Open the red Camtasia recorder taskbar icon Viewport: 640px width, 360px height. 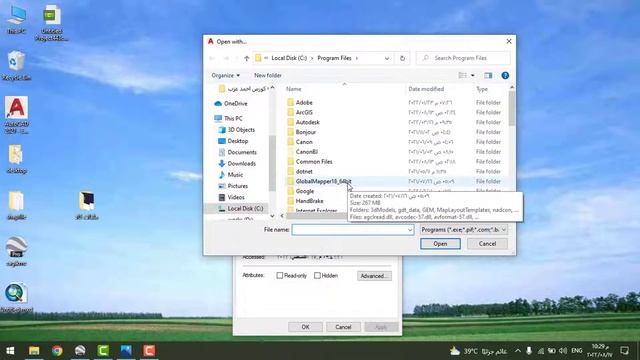tap(149, 351)
